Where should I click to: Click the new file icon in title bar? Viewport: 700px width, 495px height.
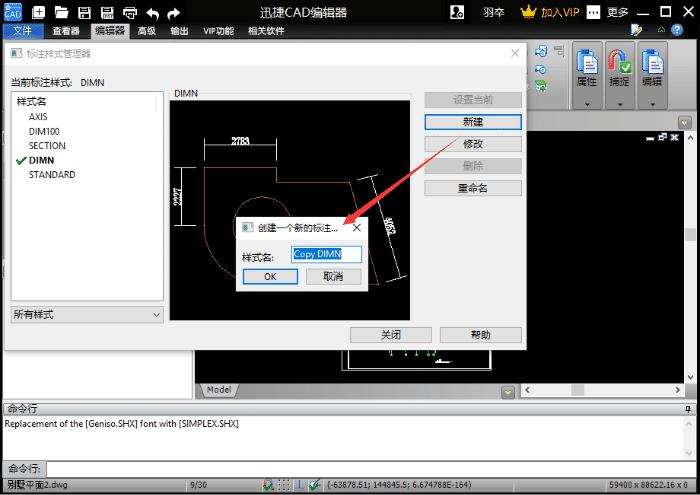coord(38,13)
